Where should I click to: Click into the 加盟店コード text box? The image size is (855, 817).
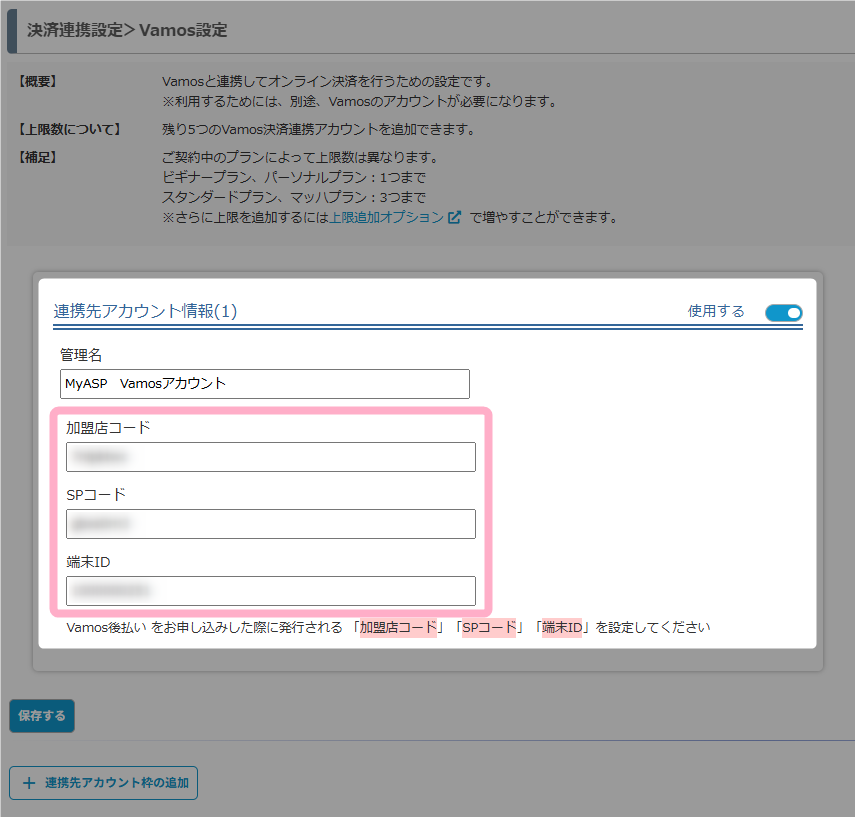[x=271, y=457]
